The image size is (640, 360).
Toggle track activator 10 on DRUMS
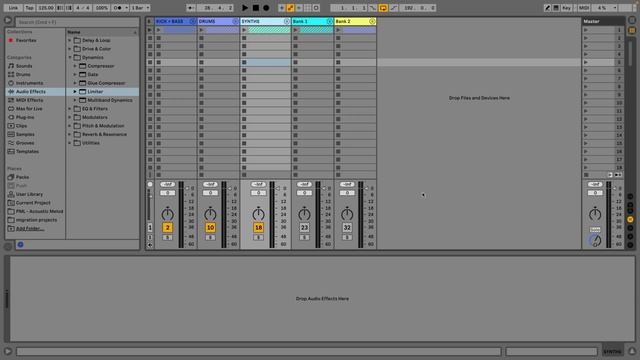210,227
